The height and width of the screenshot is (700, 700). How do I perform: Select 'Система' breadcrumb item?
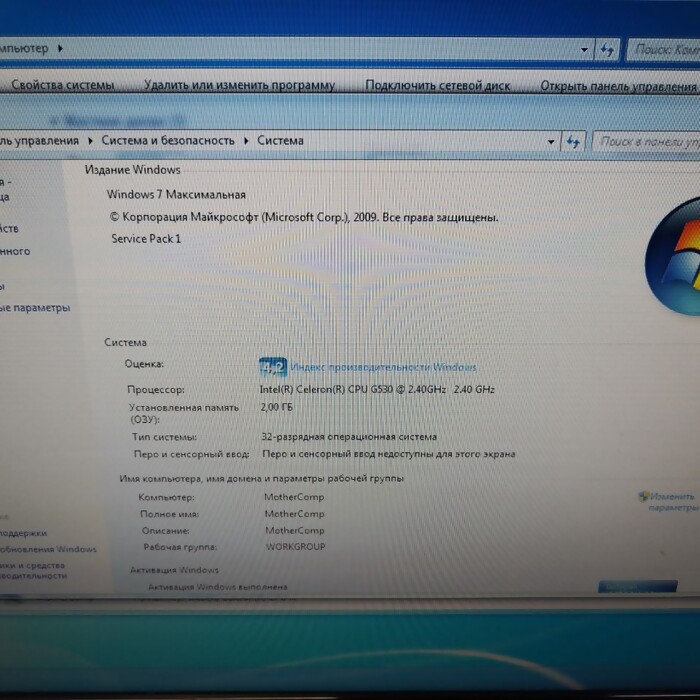point(280,141)
